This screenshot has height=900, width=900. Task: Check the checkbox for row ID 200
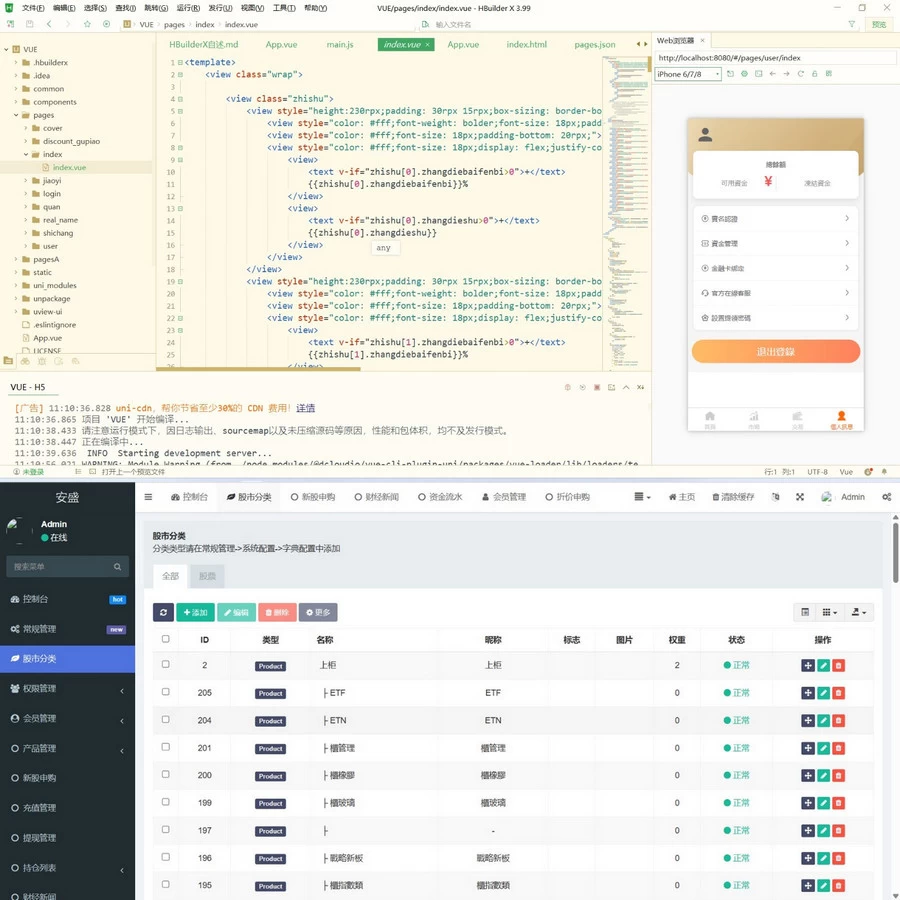[x=165, y=774]
